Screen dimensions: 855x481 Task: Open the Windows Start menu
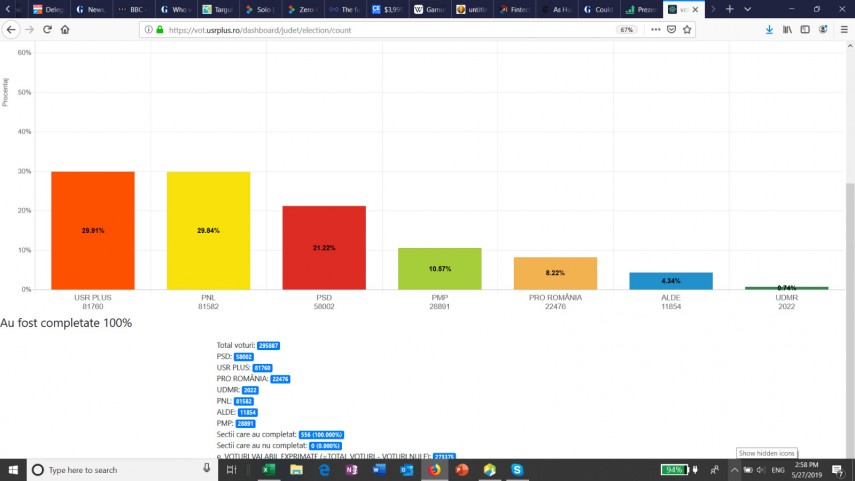click(13, 469)
